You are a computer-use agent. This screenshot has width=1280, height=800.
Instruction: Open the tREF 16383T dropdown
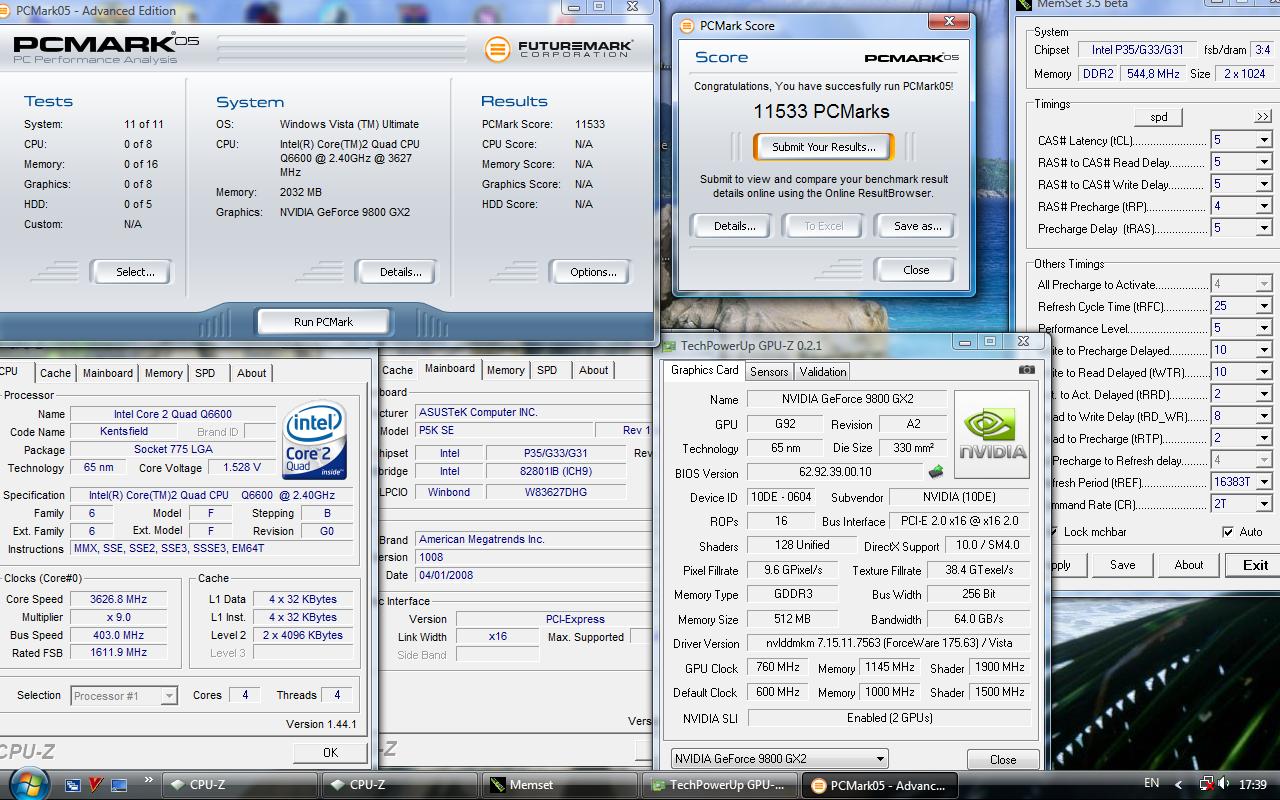(x=1264, y=482)
